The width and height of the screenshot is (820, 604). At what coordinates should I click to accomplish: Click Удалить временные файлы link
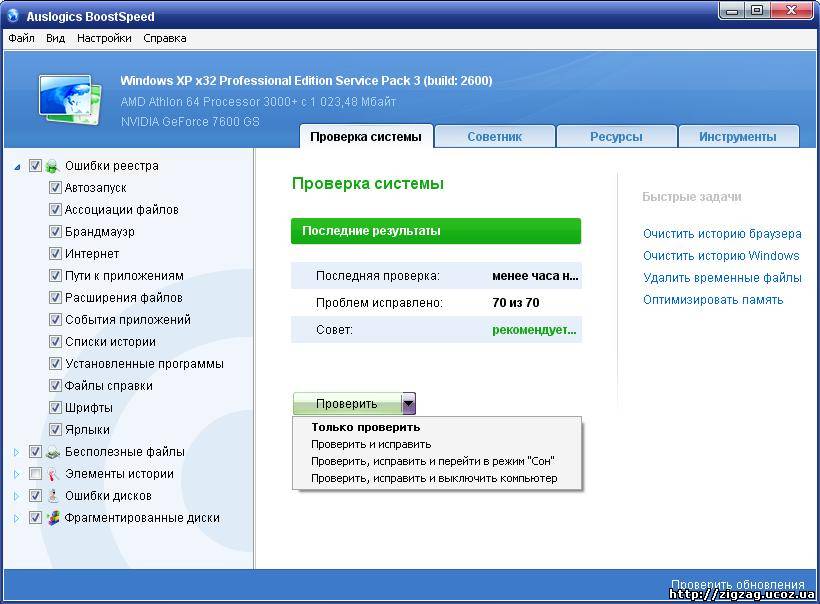coord(722,278)
